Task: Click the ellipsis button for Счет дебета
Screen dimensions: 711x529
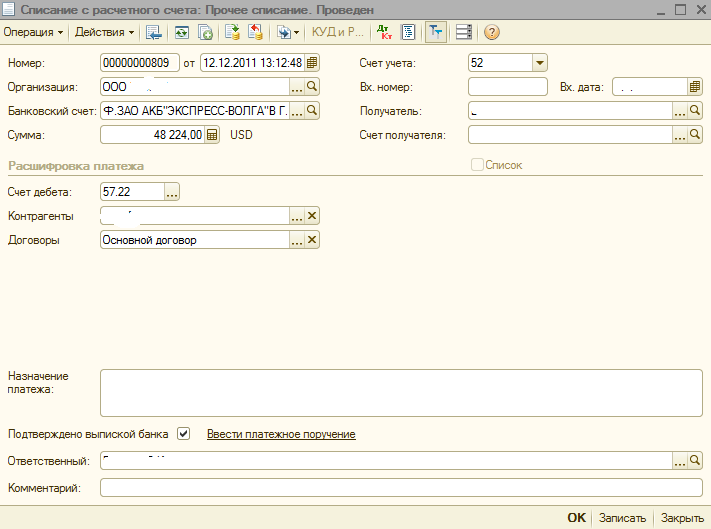Action: click(x=171, y=192)
